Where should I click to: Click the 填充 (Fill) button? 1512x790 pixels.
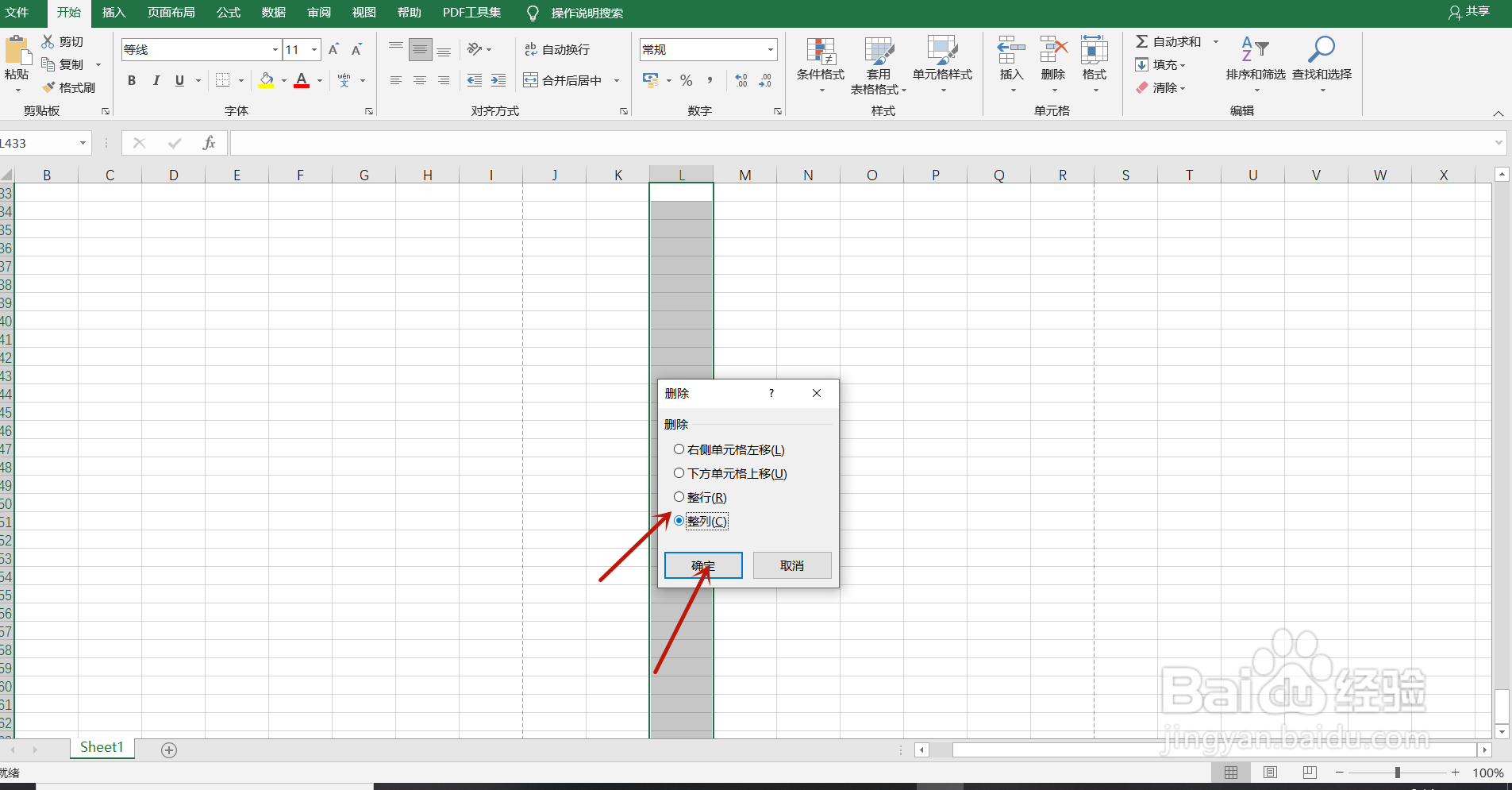pyautogui.click(x=1160, y=64)
